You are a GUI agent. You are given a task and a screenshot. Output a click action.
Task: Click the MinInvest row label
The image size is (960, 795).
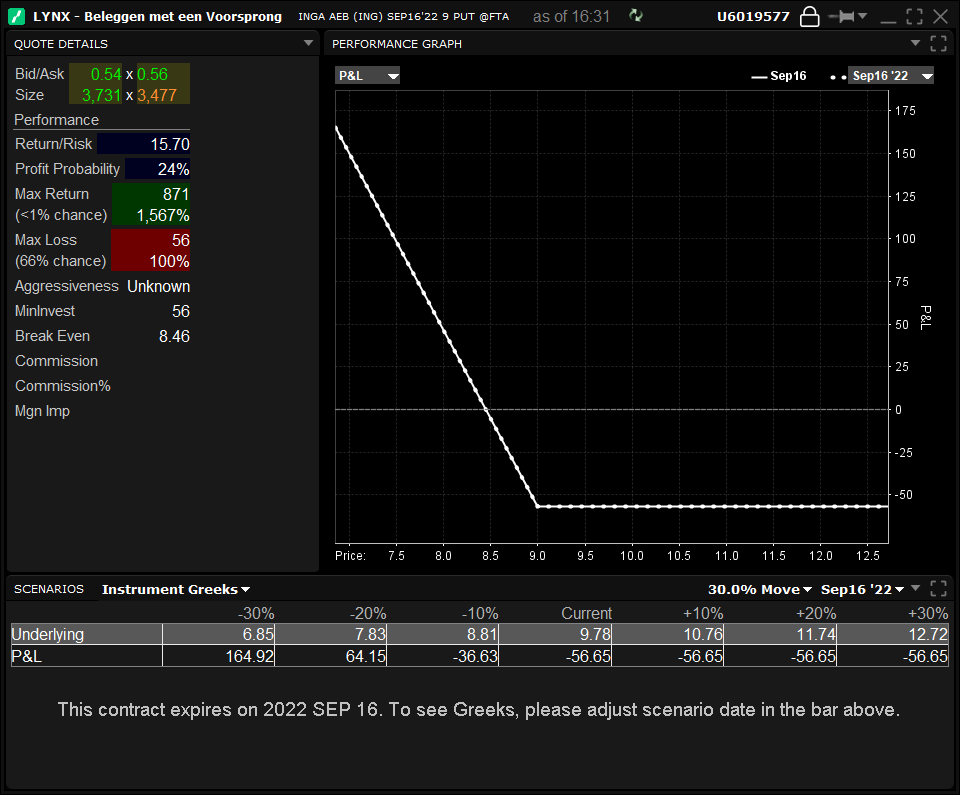pyautogui.click(x=45, y=311)
